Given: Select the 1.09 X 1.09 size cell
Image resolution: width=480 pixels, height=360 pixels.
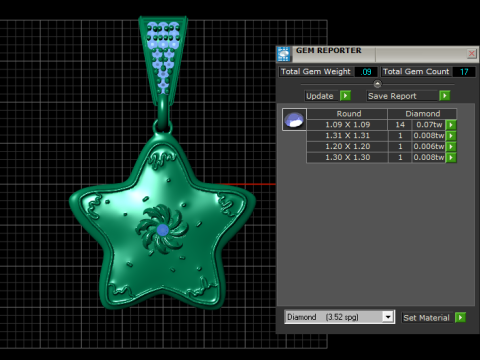Looking at the screenshot, I should click(347, 125).
